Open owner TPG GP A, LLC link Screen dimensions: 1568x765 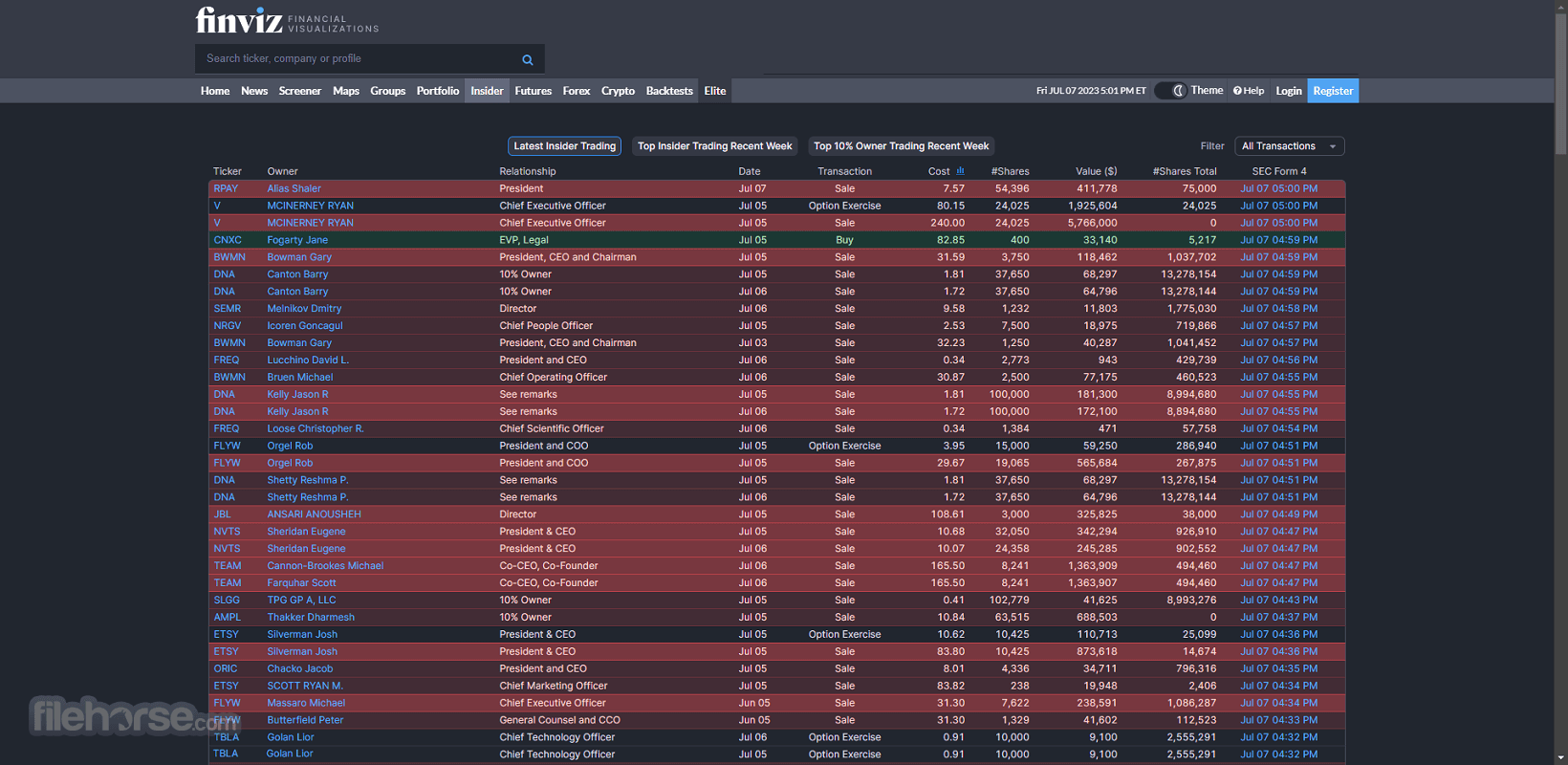point(301,601)
